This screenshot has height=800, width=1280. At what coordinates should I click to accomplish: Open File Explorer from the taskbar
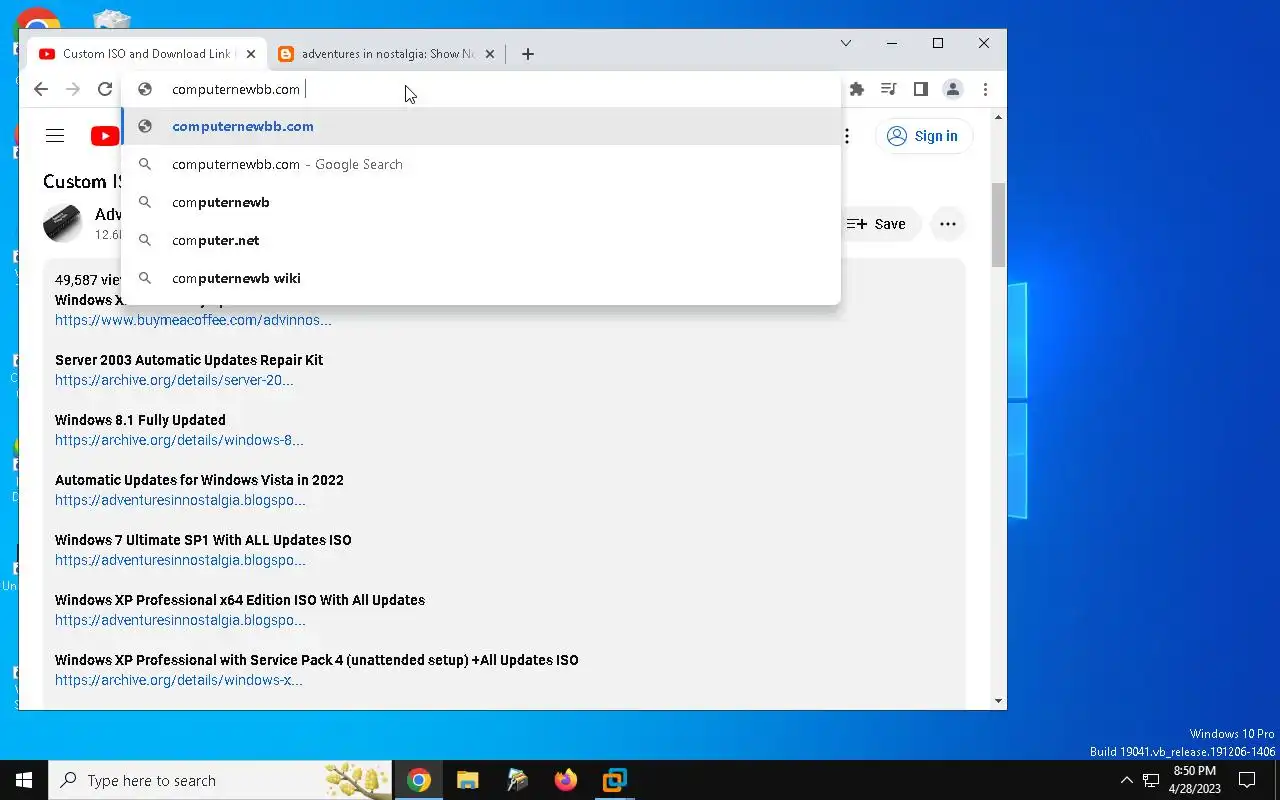pos(467,780)
